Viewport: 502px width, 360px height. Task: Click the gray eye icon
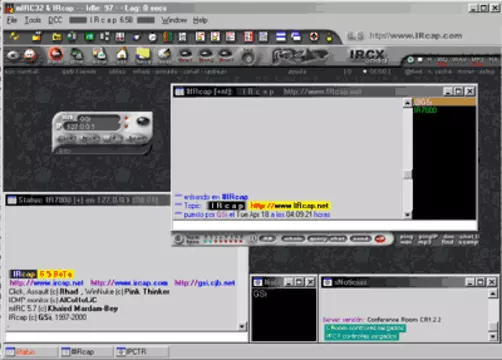coord(13,55)
